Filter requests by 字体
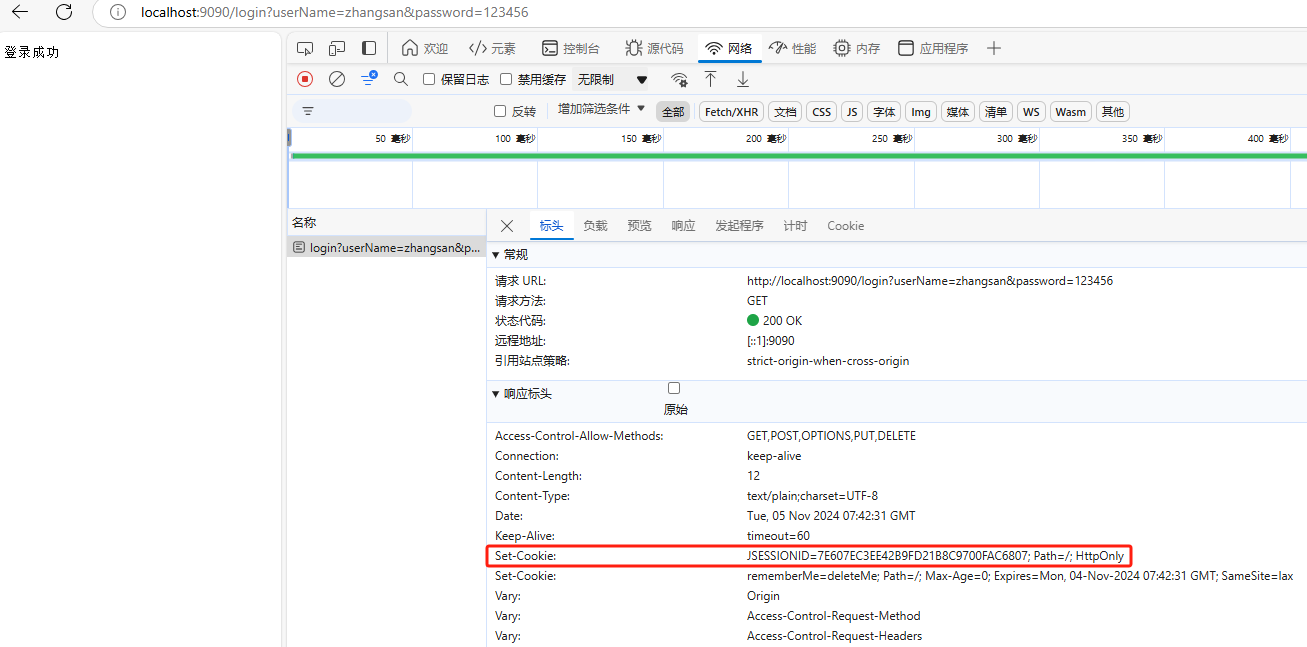Viewport: 1307px width, 647px height. (883, 112)
